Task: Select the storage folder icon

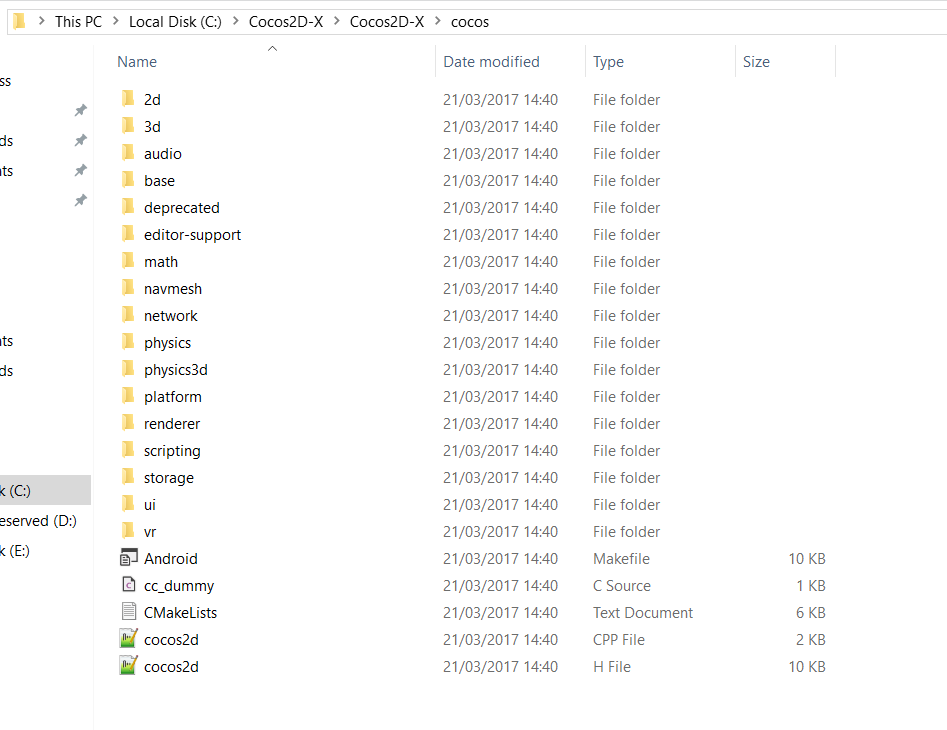Action: pos(127,477)
